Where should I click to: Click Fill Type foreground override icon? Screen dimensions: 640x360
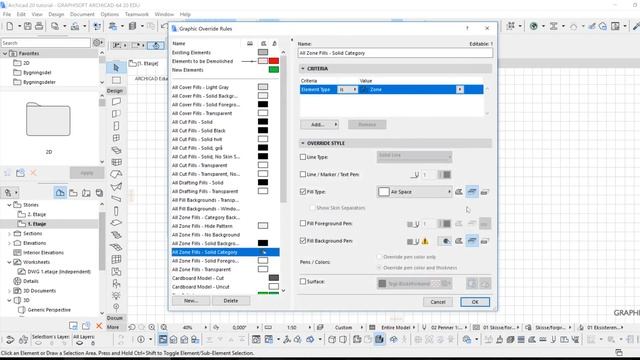pyautogui.click(x=459, y=192)
